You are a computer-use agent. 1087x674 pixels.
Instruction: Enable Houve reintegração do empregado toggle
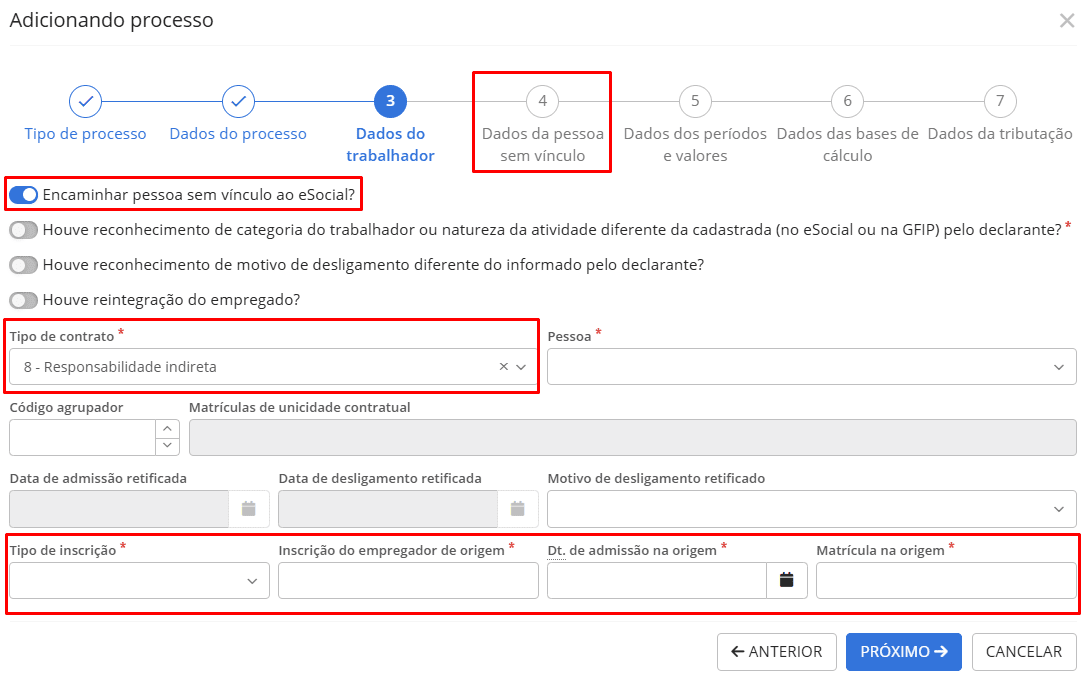coord(21,299)
